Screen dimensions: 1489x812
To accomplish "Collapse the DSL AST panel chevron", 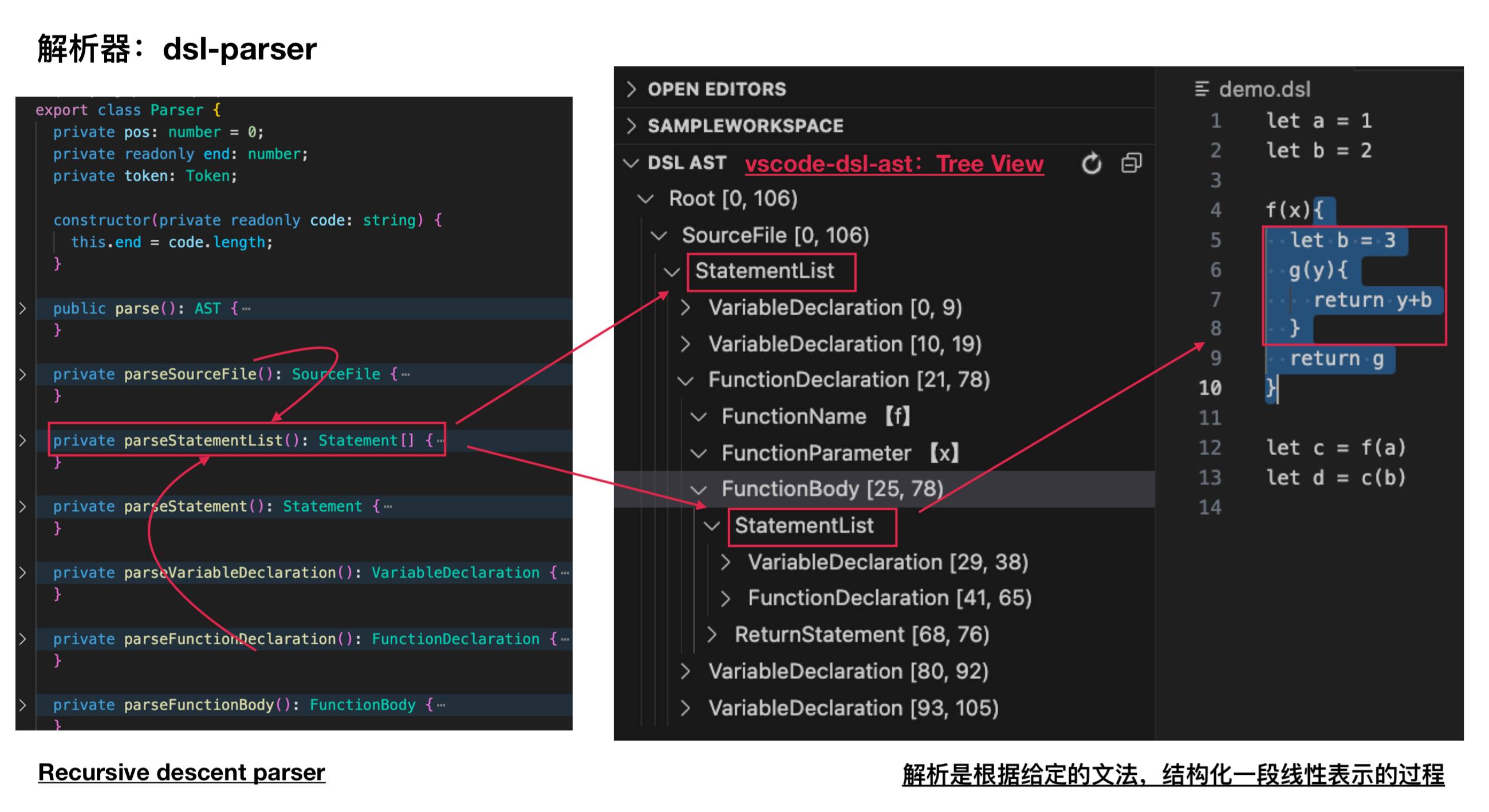I will (x=631, y=164).
